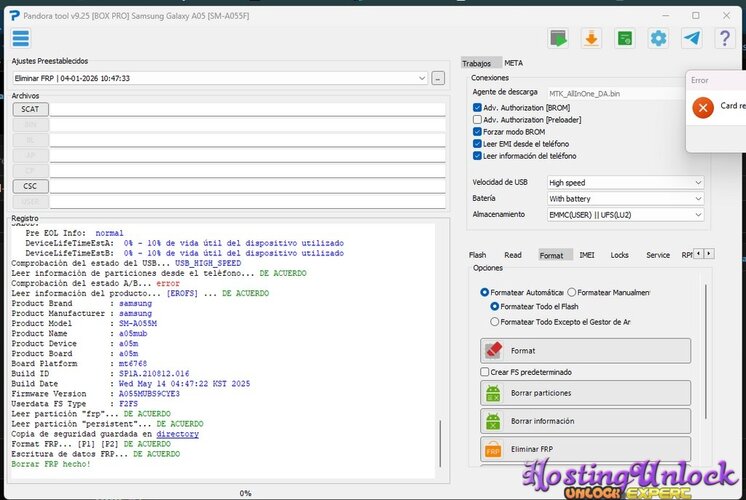Open the Locks tab
Viewport: 746px width, 500px height.
pyautogui.click(x=619, y=255)
